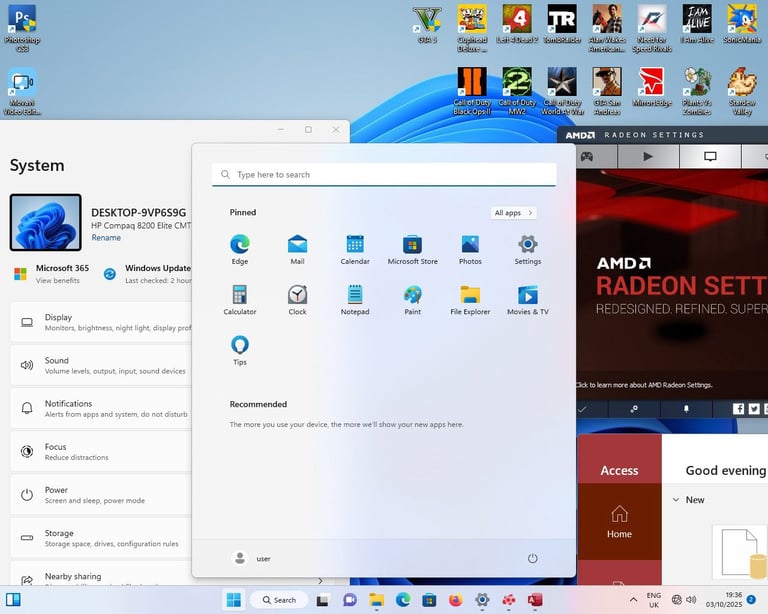
Task: Select Home in the Access sidebar
Action: point(619,521)
